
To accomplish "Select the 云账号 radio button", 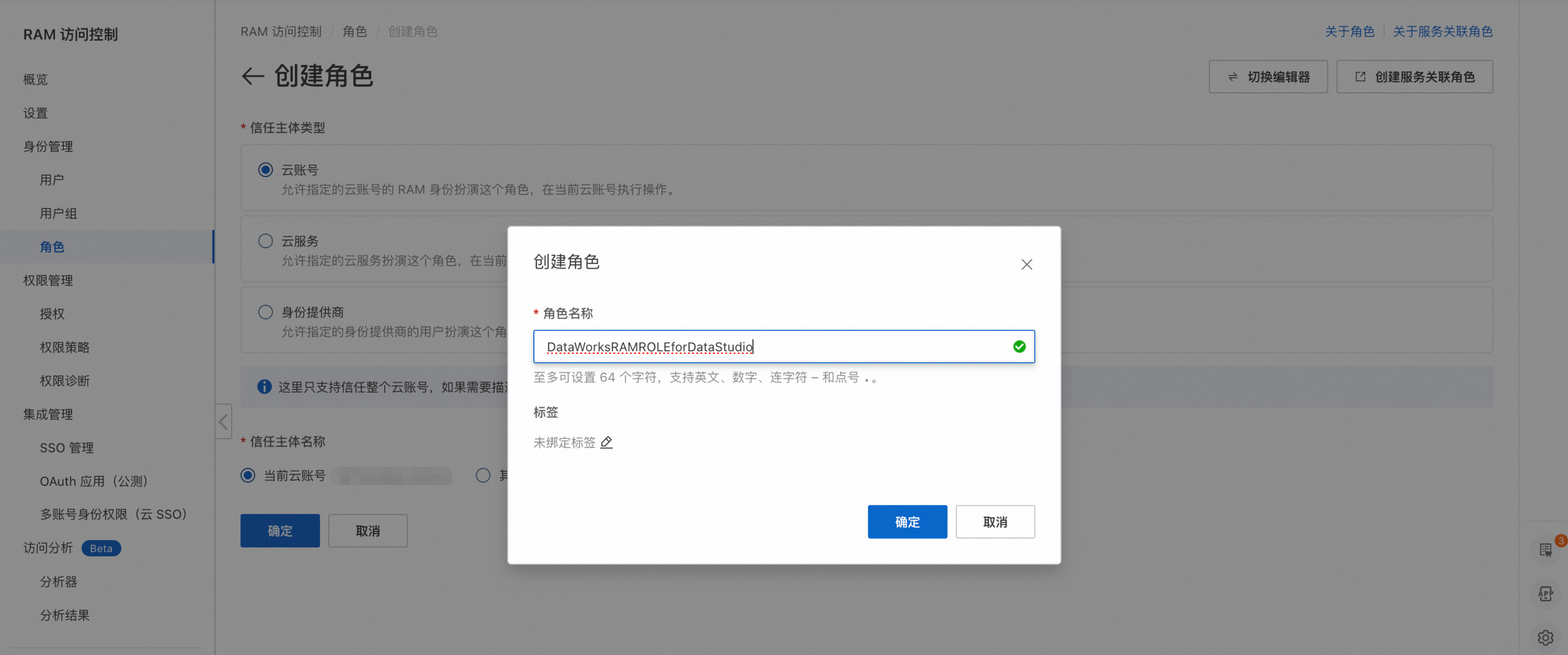I will [x=265, y=170].
